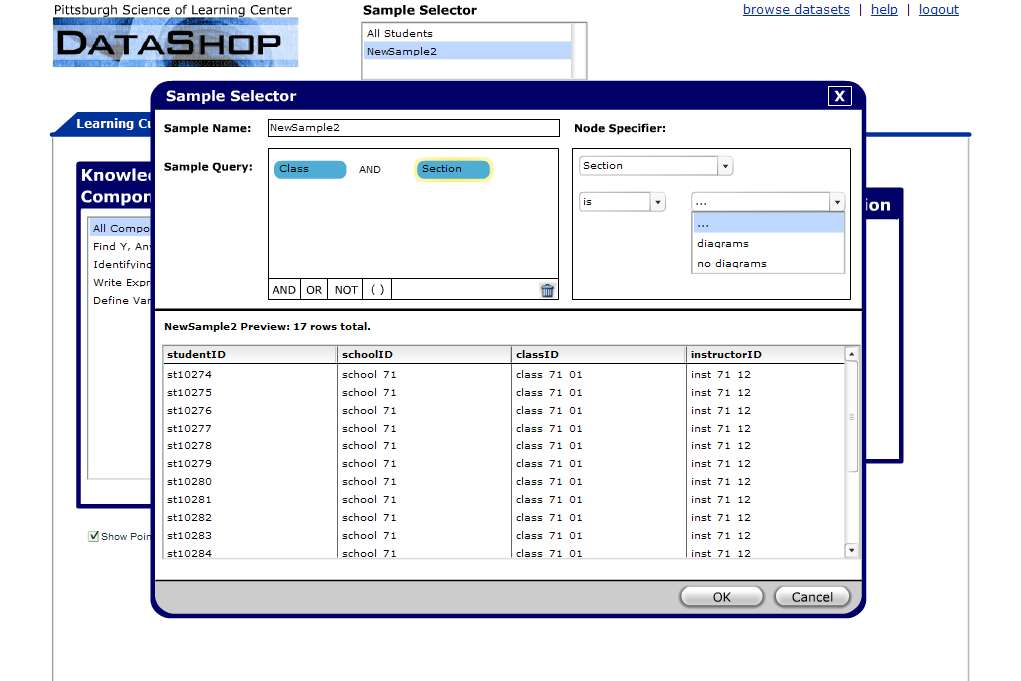Select All Students in sample list
This screenshot has height=681, width=1021.
coord(400,33)
